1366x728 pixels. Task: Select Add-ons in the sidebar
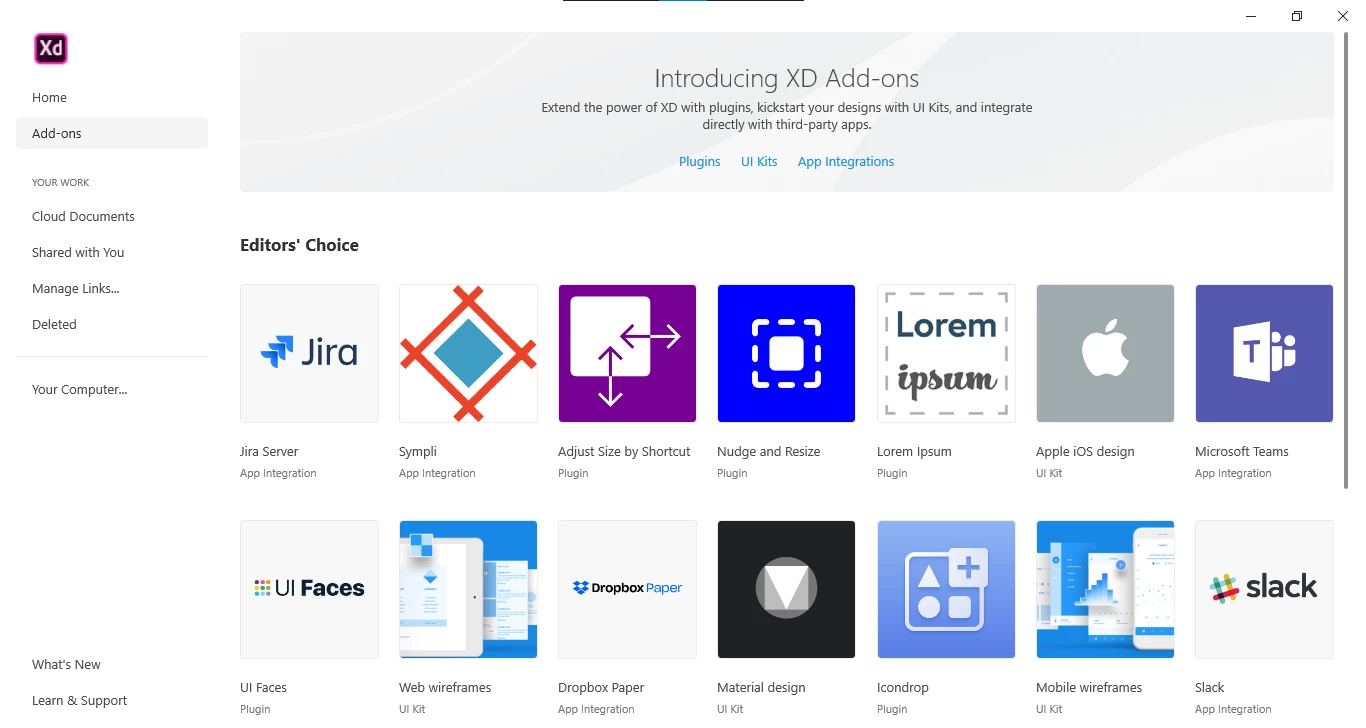click(x=112, y=133)
